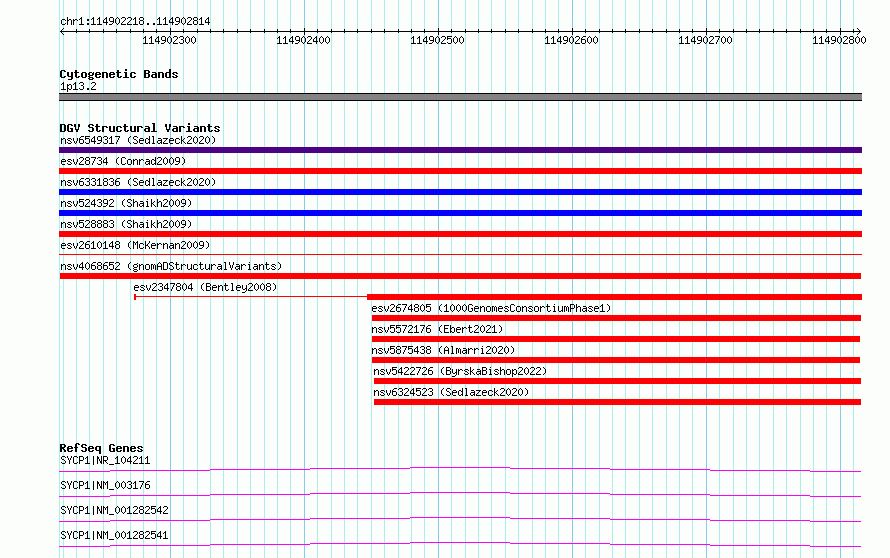890x558 pixels.
Task: Click the 114902800 ruler position label
Action: (x=839, y=40)
